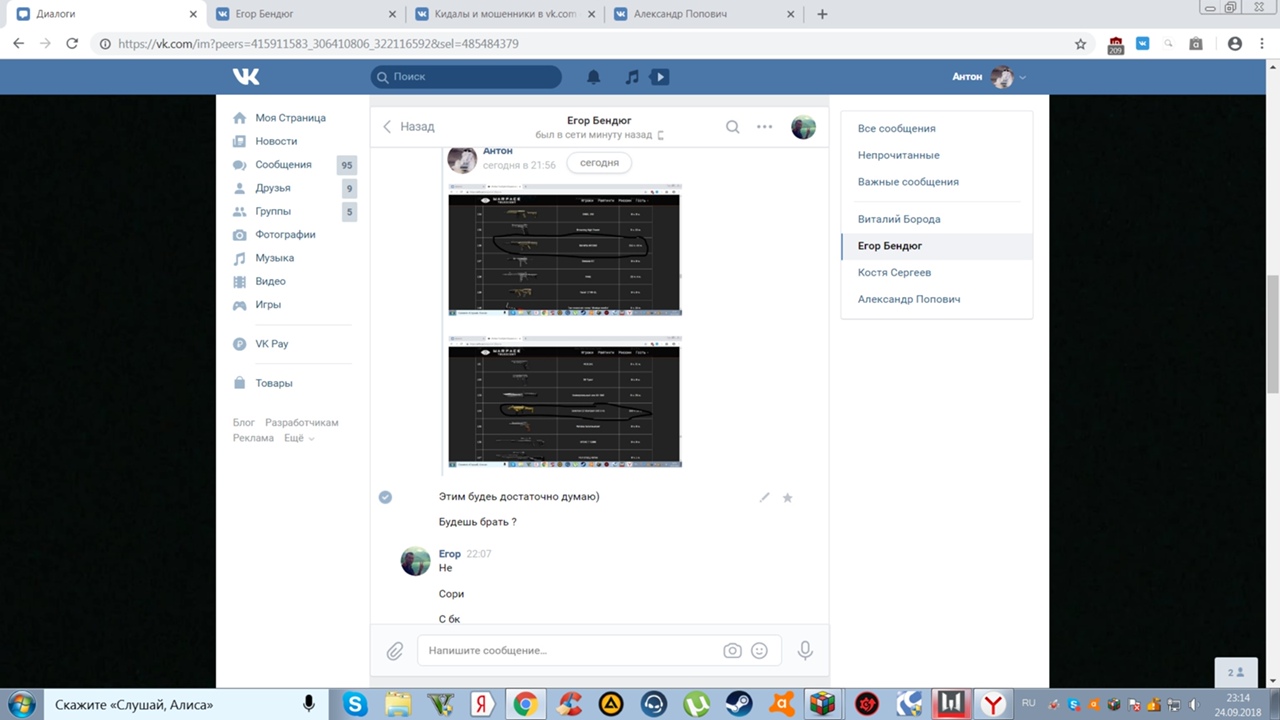Click the paperclip attach file icon
Viewport: 1280px width, 720px height.
(x=395, y=651)
